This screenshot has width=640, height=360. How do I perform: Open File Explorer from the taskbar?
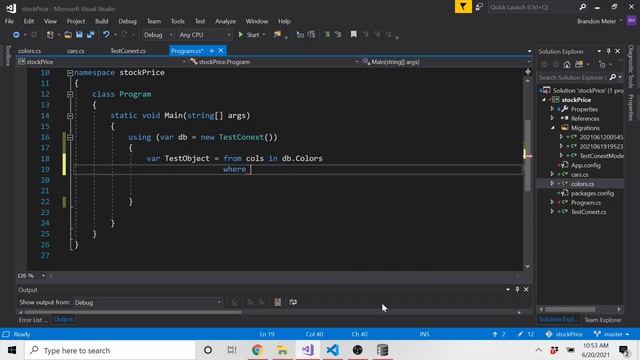(282, 350)
